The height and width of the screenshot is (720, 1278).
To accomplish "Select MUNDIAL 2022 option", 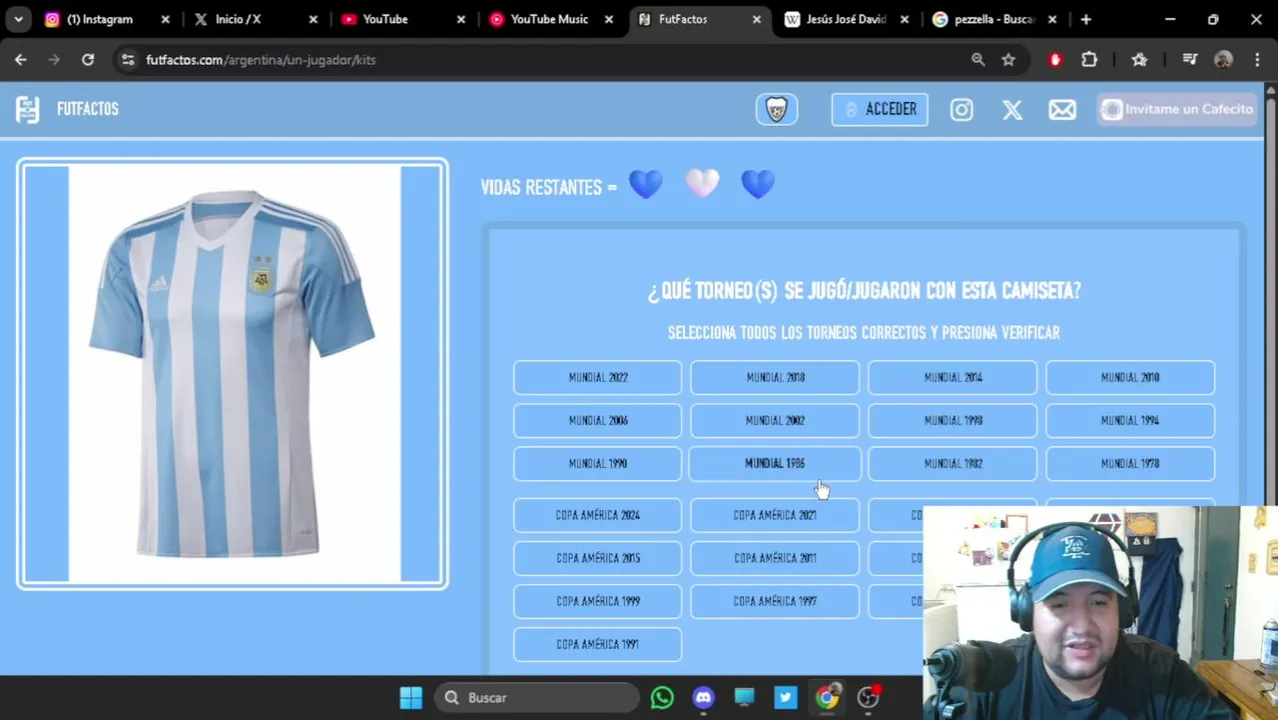I will click(598, 378).
